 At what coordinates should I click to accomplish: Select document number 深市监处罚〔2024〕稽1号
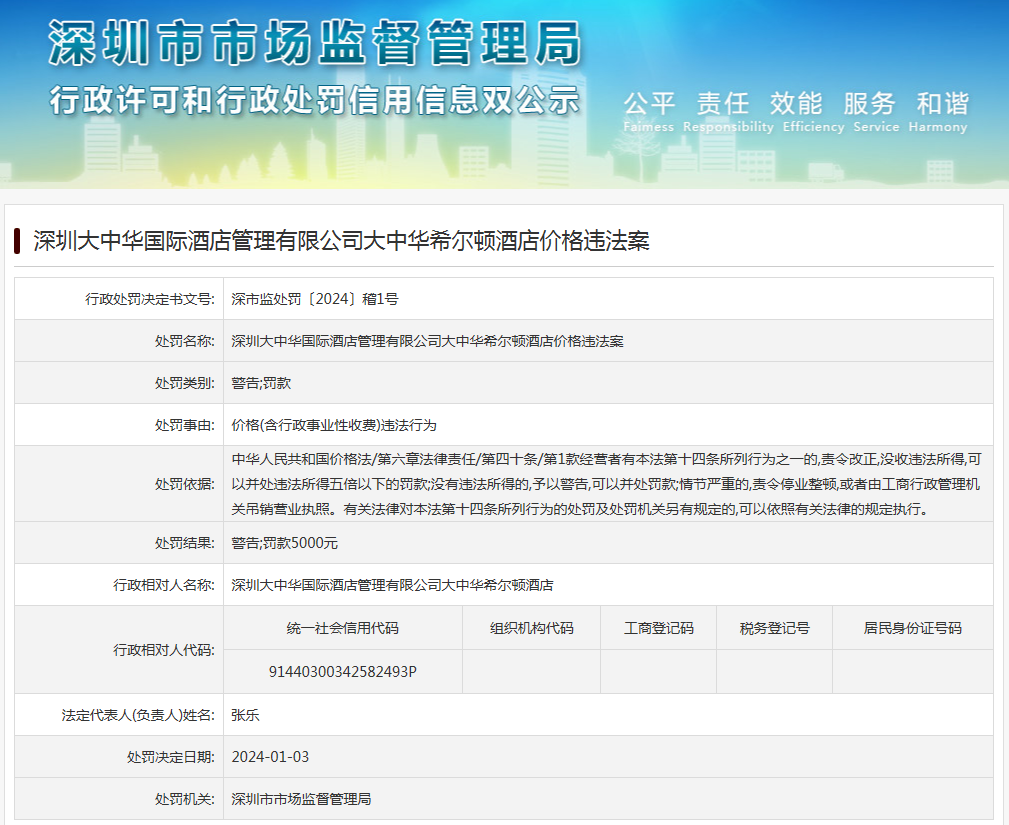[x=315, y=299]
